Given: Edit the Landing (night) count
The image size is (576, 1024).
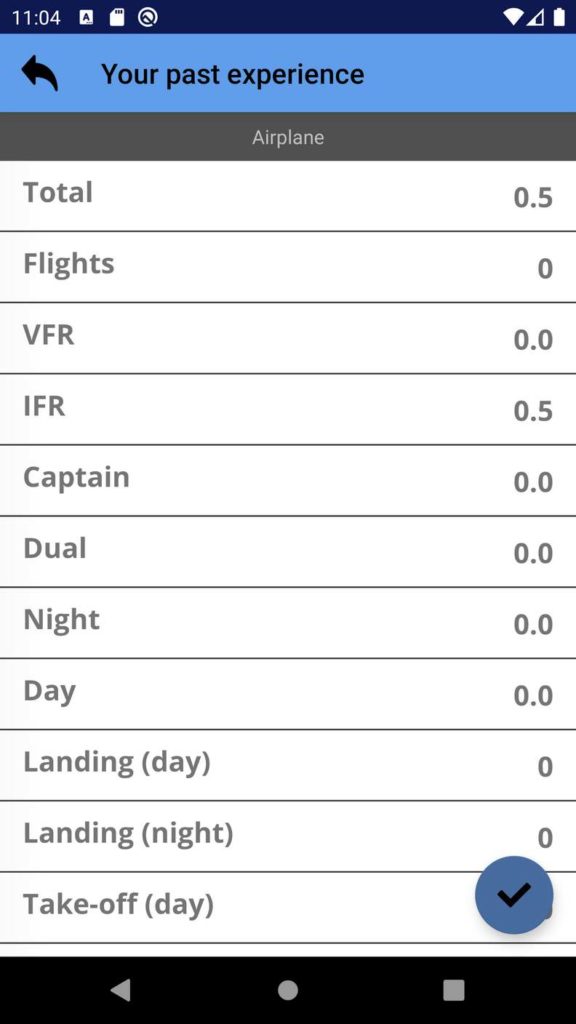Looking at the screenshot, I should 545,838.
